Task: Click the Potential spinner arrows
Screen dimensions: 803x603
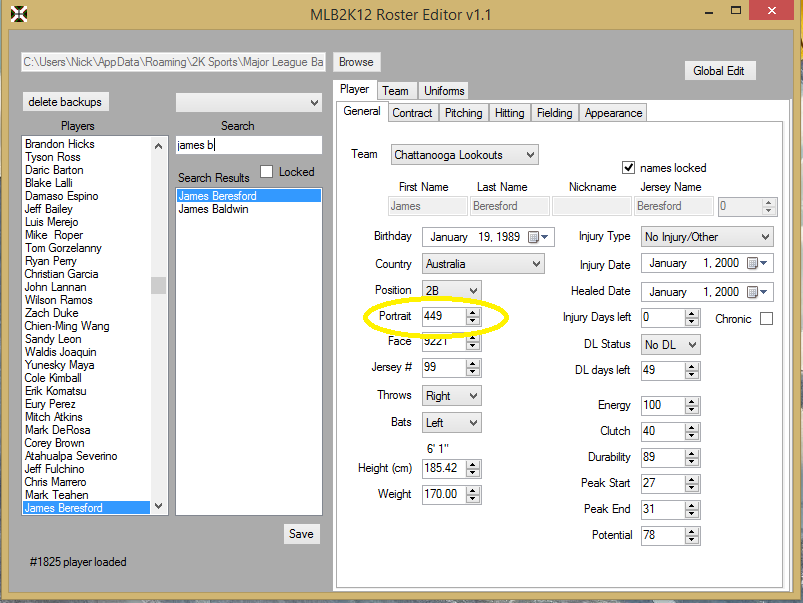Action: coord(692,535)
